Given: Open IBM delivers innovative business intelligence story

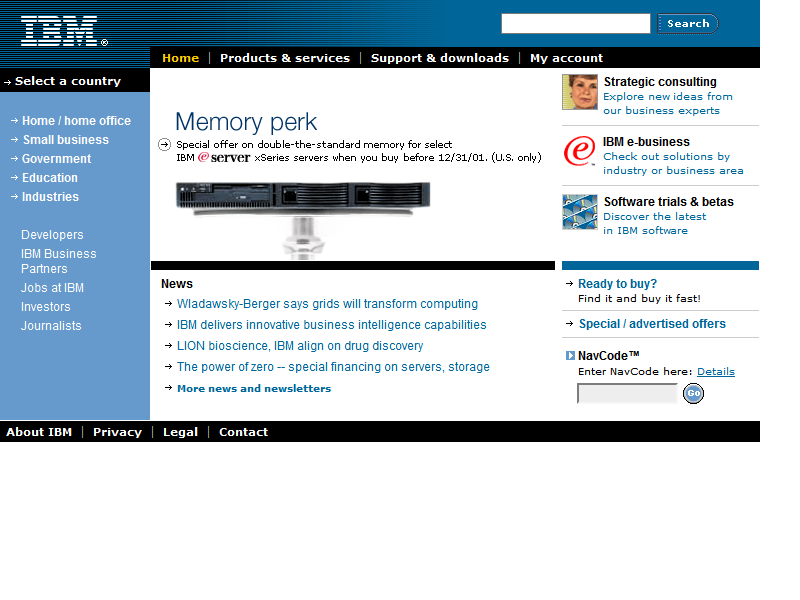Looking at the screenshot, I should 332,324.
